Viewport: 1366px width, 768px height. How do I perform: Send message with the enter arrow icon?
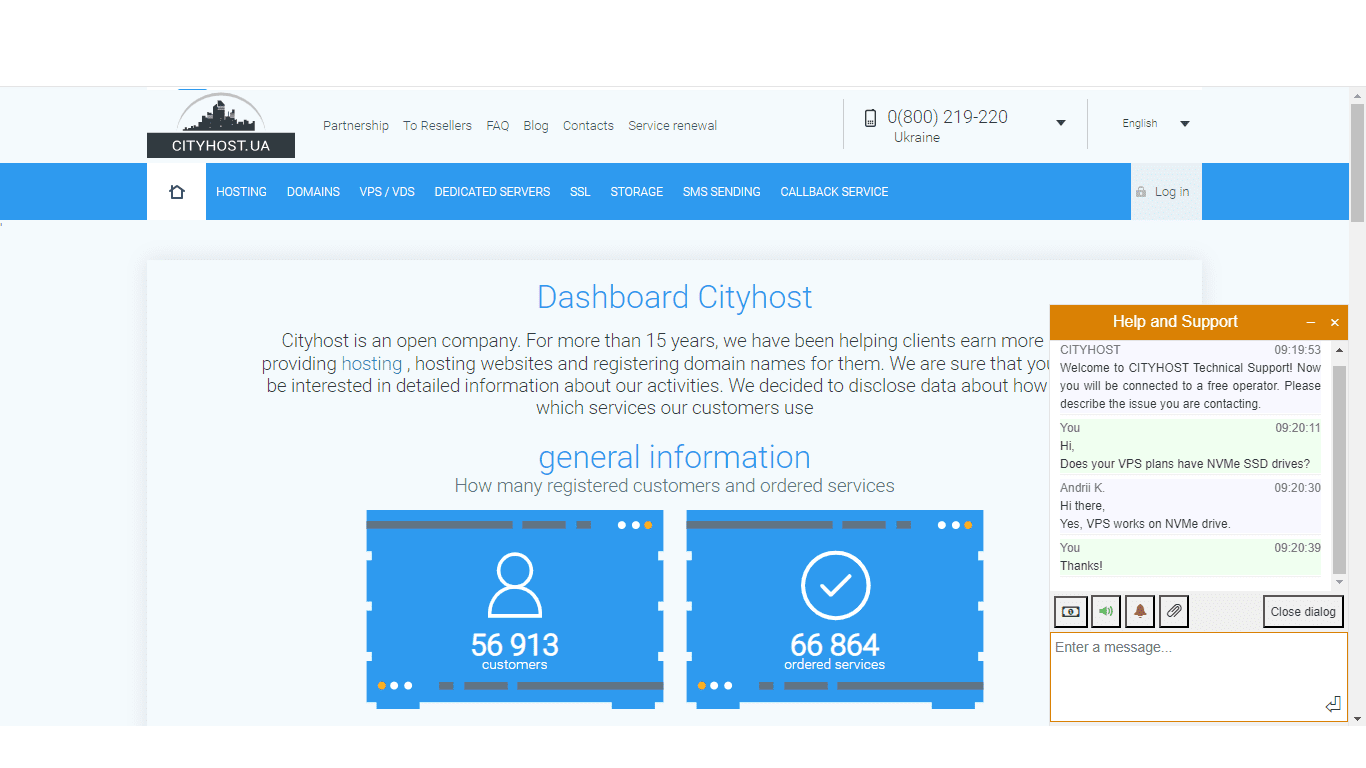(x=1332, y=705)
